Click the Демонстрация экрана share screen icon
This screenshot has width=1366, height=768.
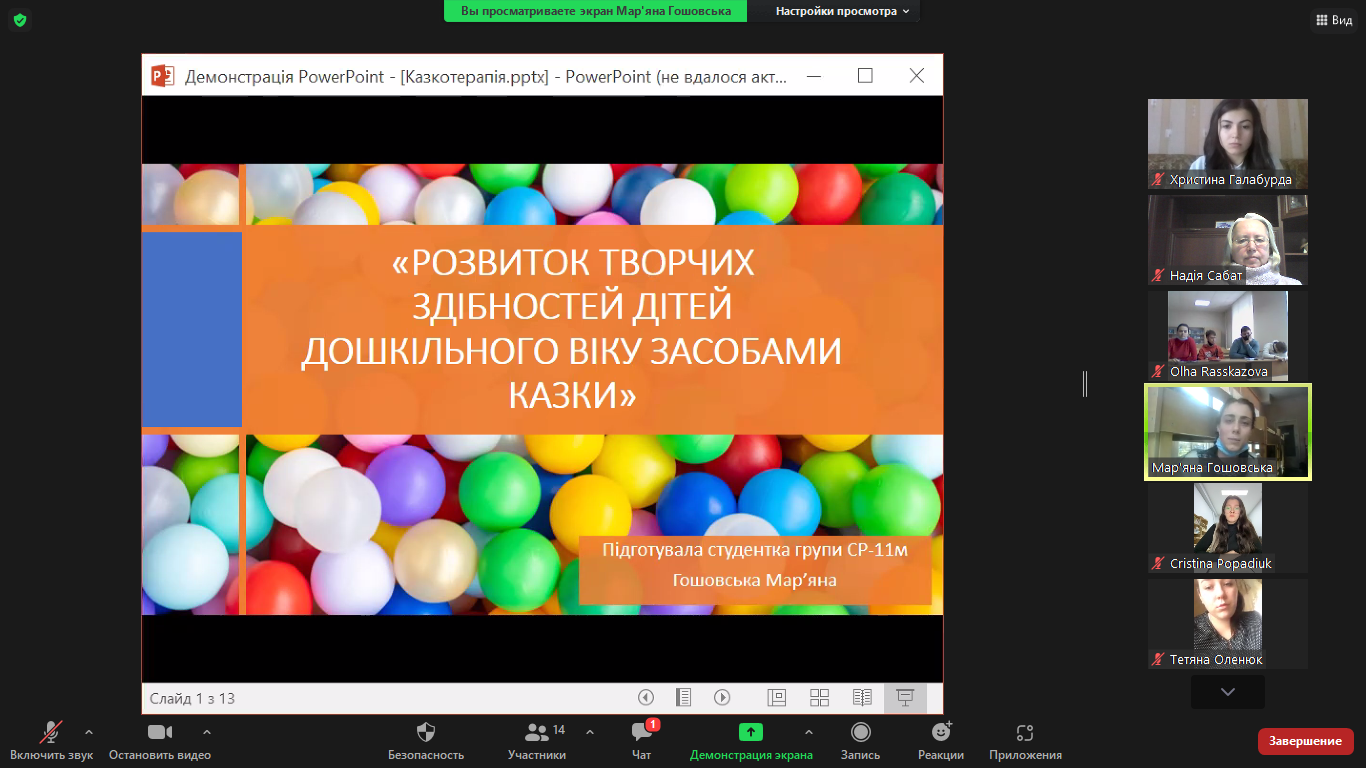click(x=751, y=733)
